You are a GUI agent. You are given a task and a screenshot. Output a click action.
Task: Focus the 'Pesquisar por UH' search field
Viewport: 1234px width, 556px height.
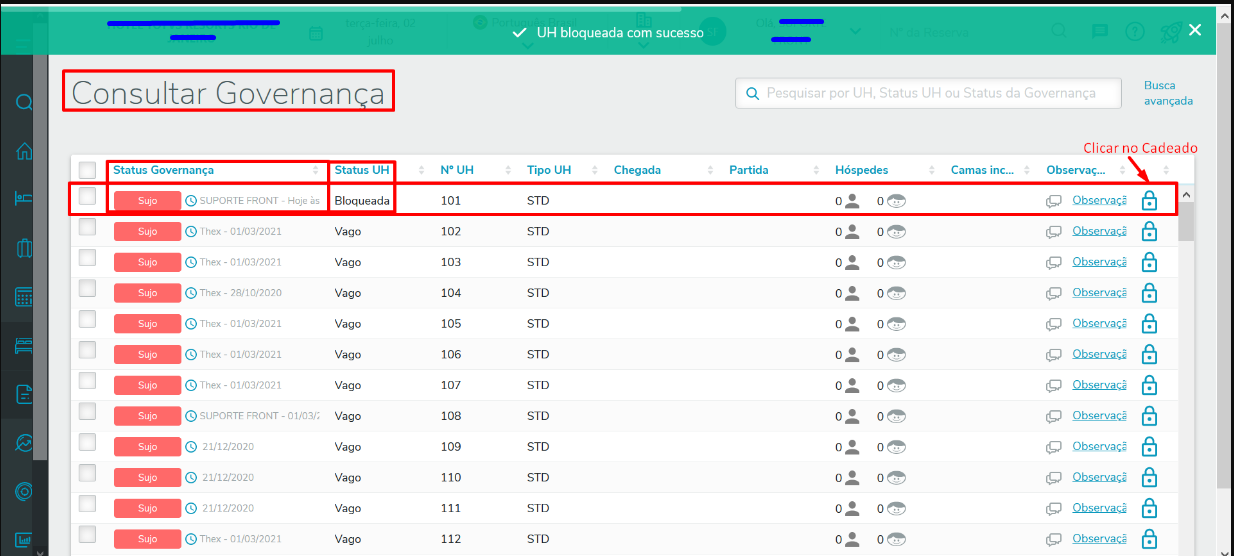[x=930, y=93]
